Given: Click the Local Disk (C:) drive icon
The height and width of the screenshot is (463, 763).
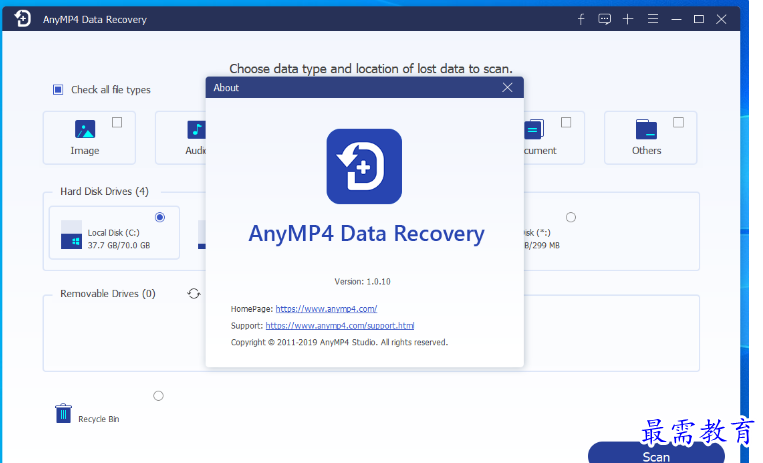Looking at the screenshot, I should [x=71, y=235].
